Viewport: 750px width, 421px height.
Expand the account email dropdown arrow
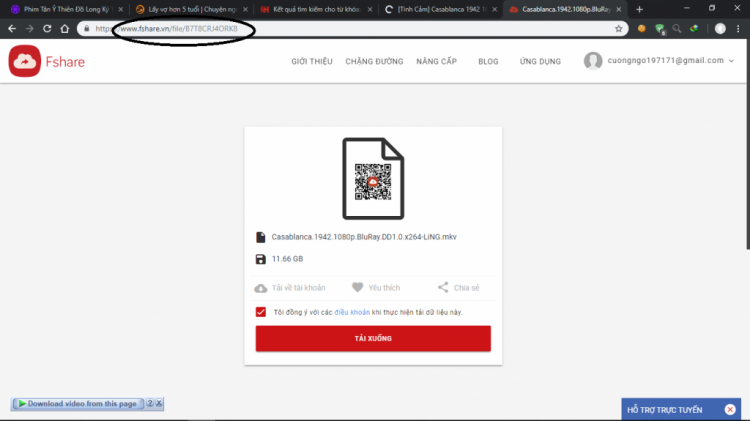tap(731, 61)
